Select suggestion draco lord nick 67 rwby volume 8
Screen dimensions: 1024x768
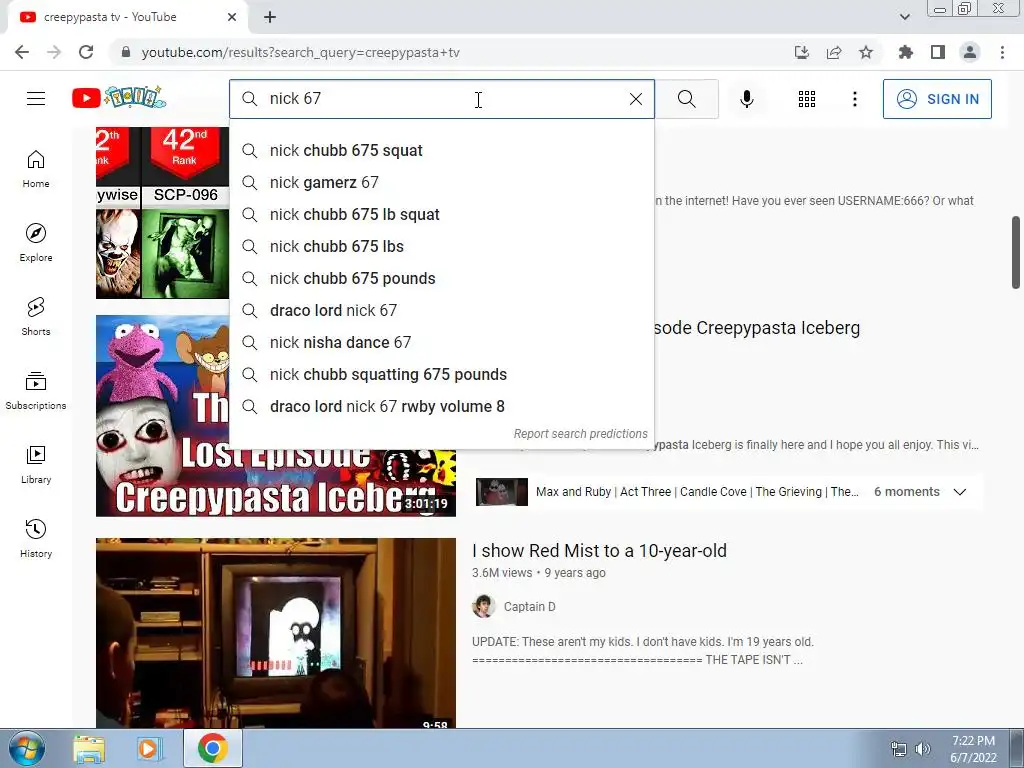[x=442, y=406]
